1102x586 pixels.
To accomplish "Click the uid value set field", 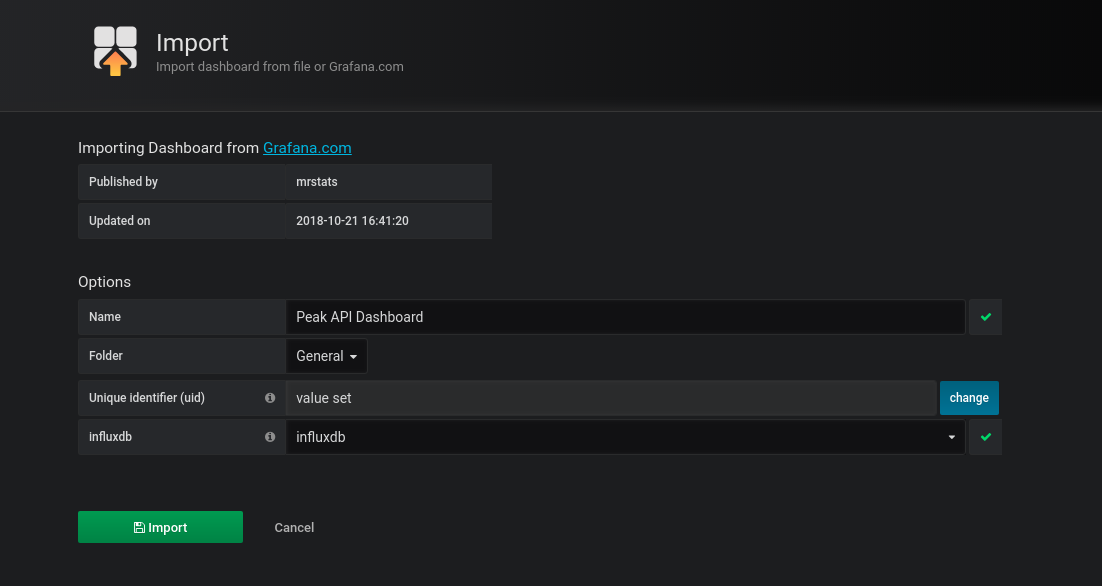I will 611,398.
